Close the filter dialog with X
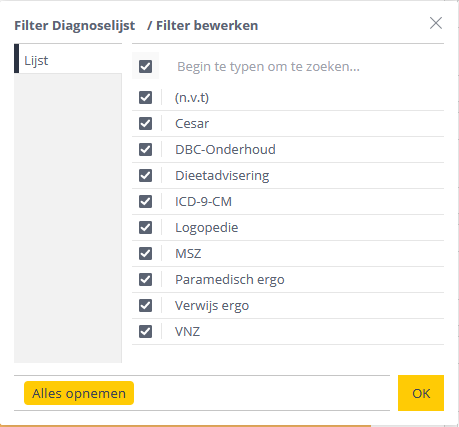The image size is (459, 427). (436, 23)
